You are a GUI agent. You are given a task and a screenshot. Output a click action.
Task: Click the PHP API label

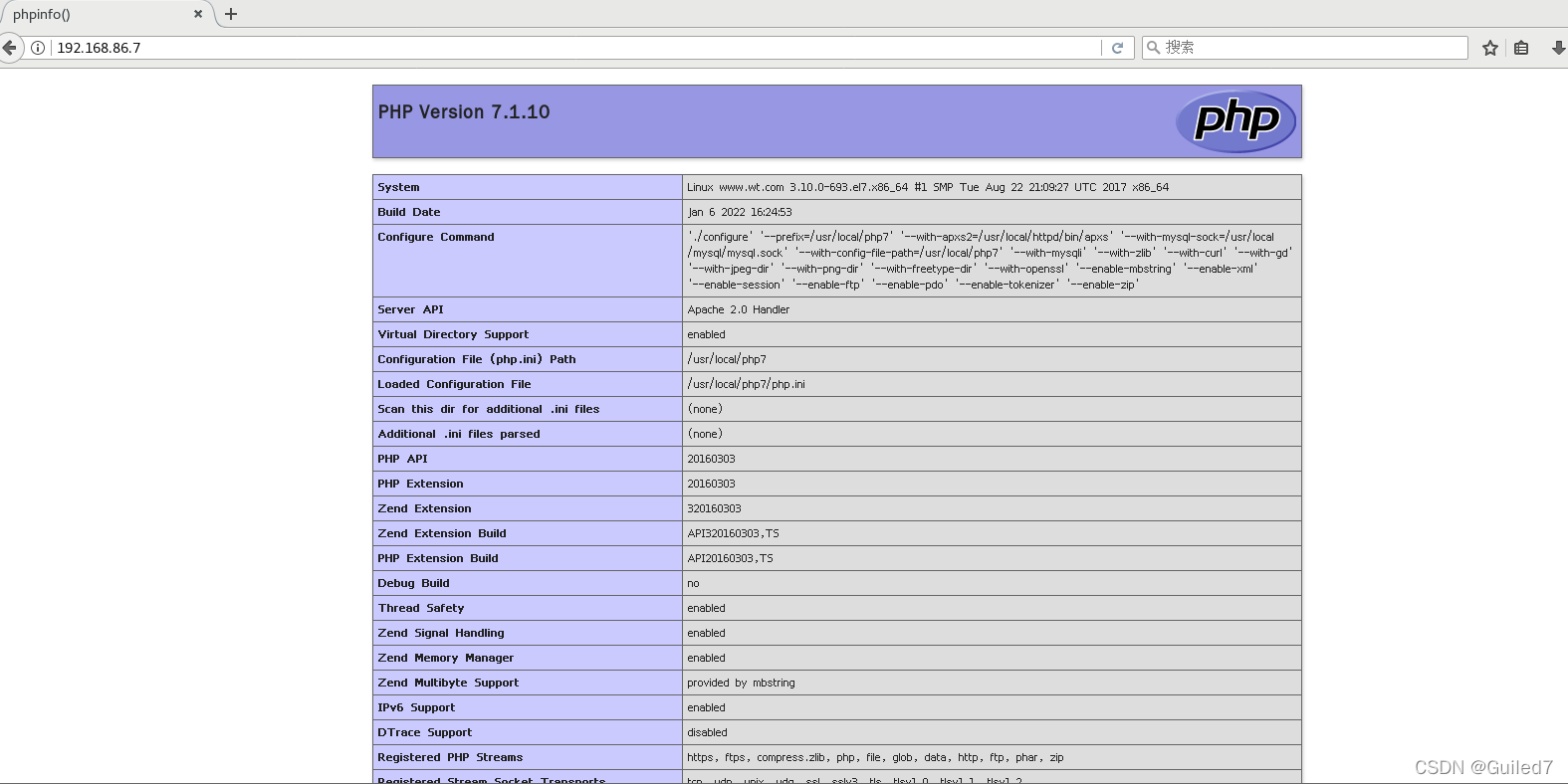pyautogui.click(x=402, y=459)
